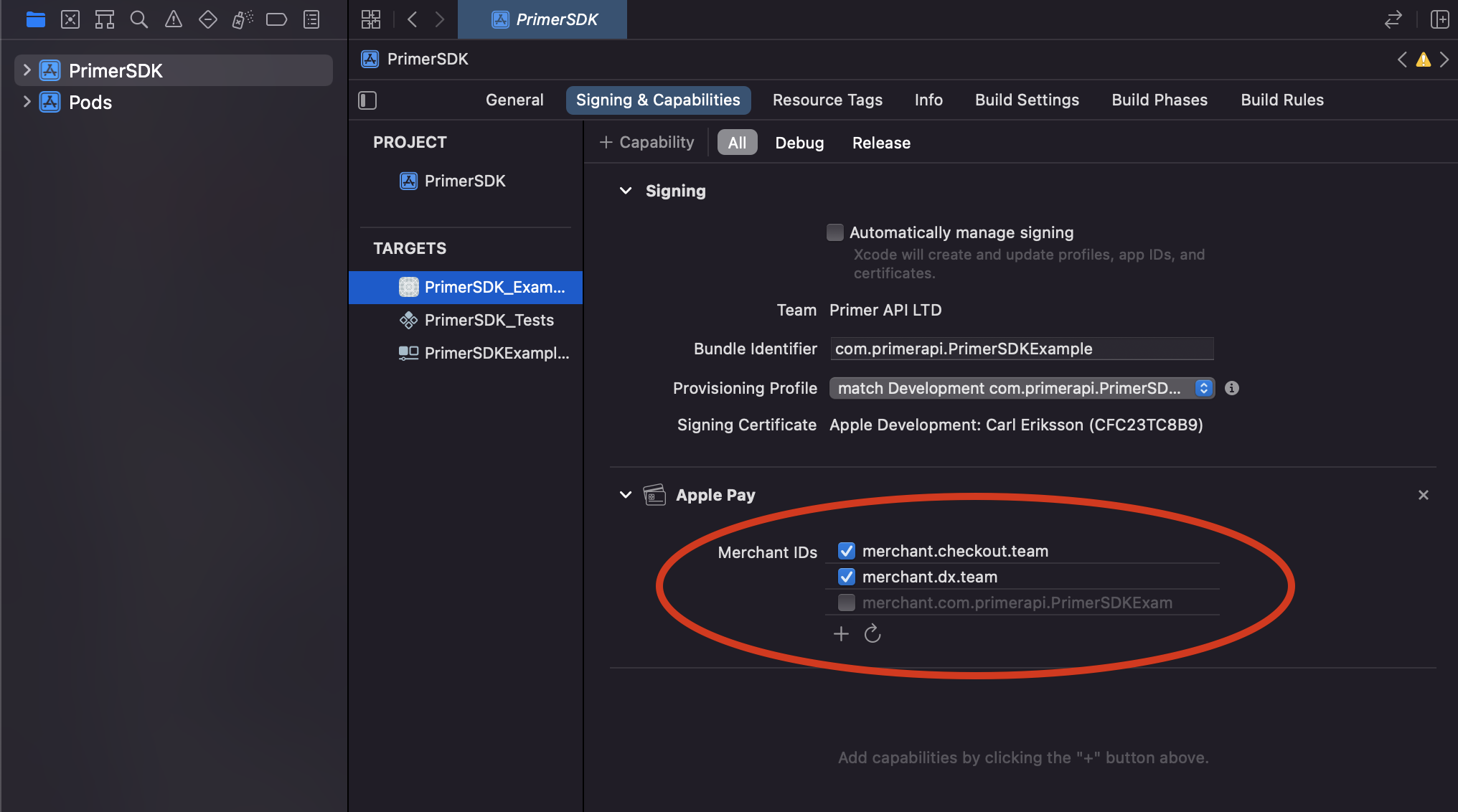Viewport: 1458px width, 812px height.
Task: Click the provisioning profile info icon
Action: click(x=1232, y=388)
